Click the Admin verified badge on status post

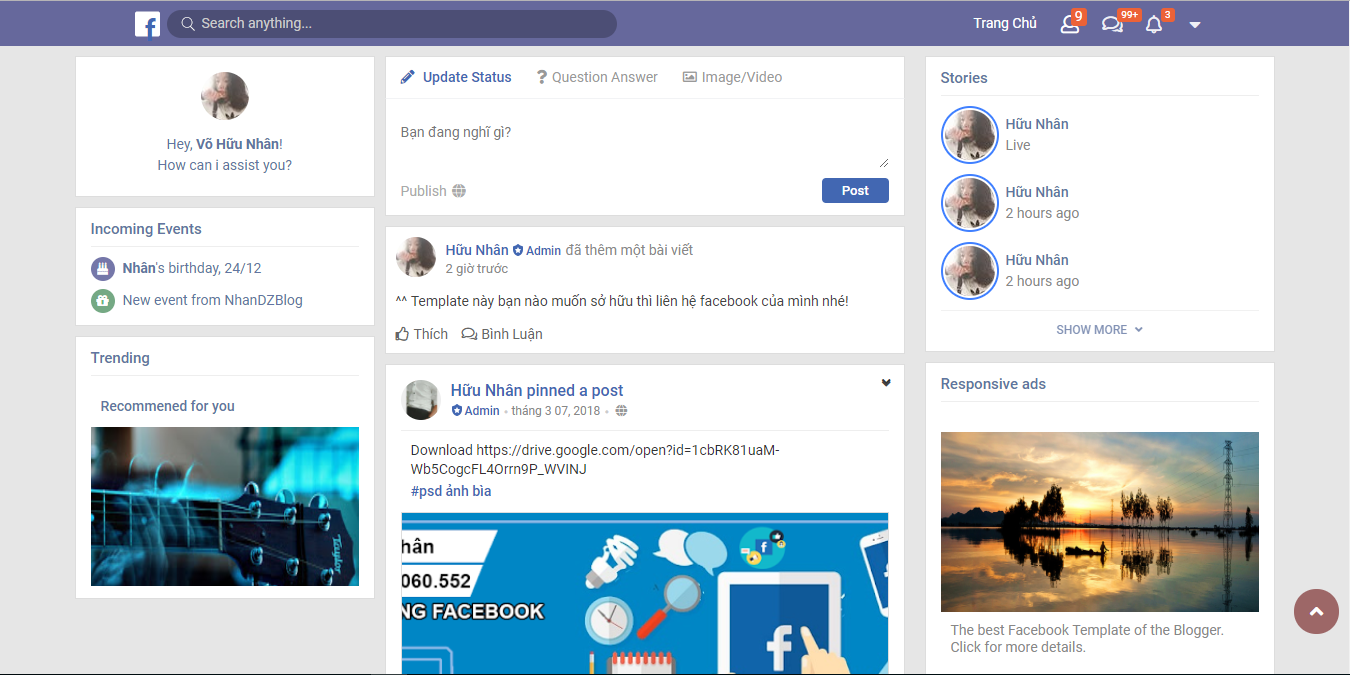click(x=537, y=251)
